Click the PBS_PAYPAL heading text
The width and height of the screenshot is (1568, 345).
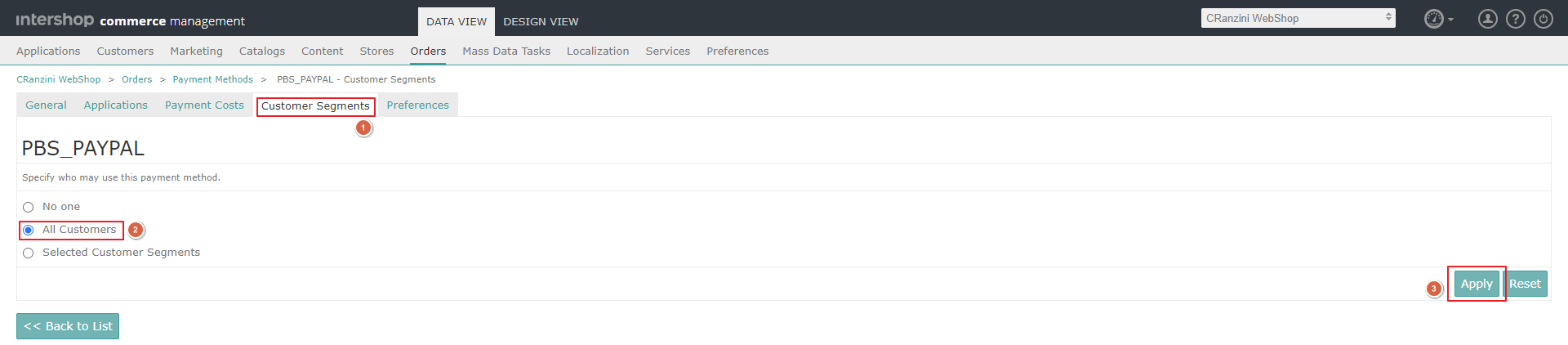(82, 148)
